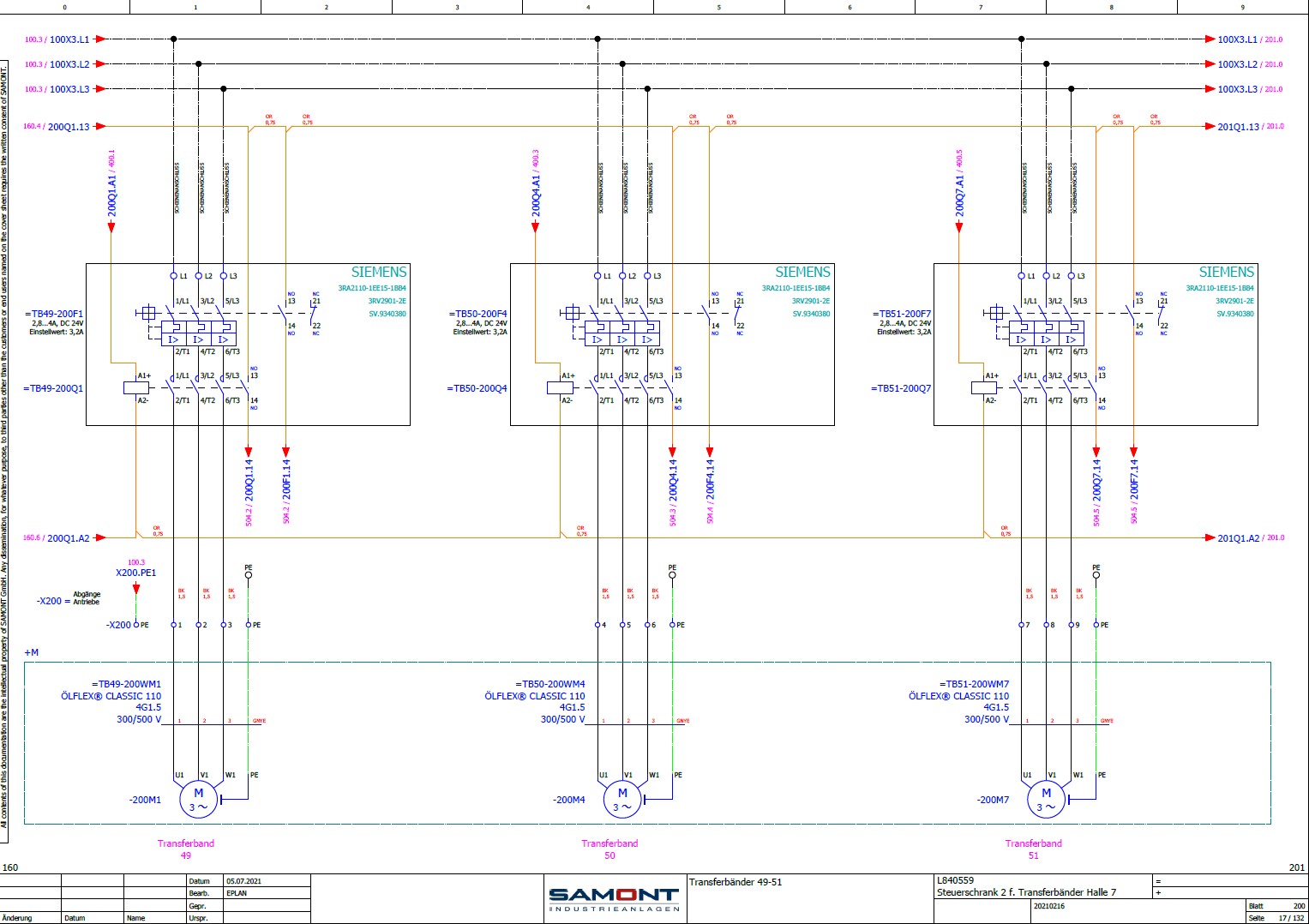Click the Transferband 51 caption
This screenshot has width=1309, height=924.
click(1033, 849)
